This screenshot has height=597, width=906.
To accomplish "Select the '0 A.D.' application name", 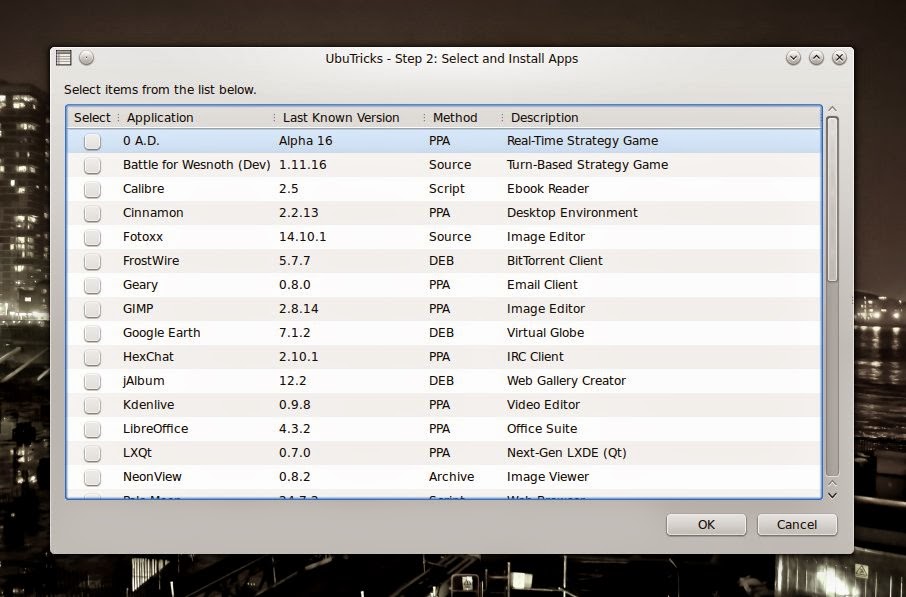I will point(141,141).
